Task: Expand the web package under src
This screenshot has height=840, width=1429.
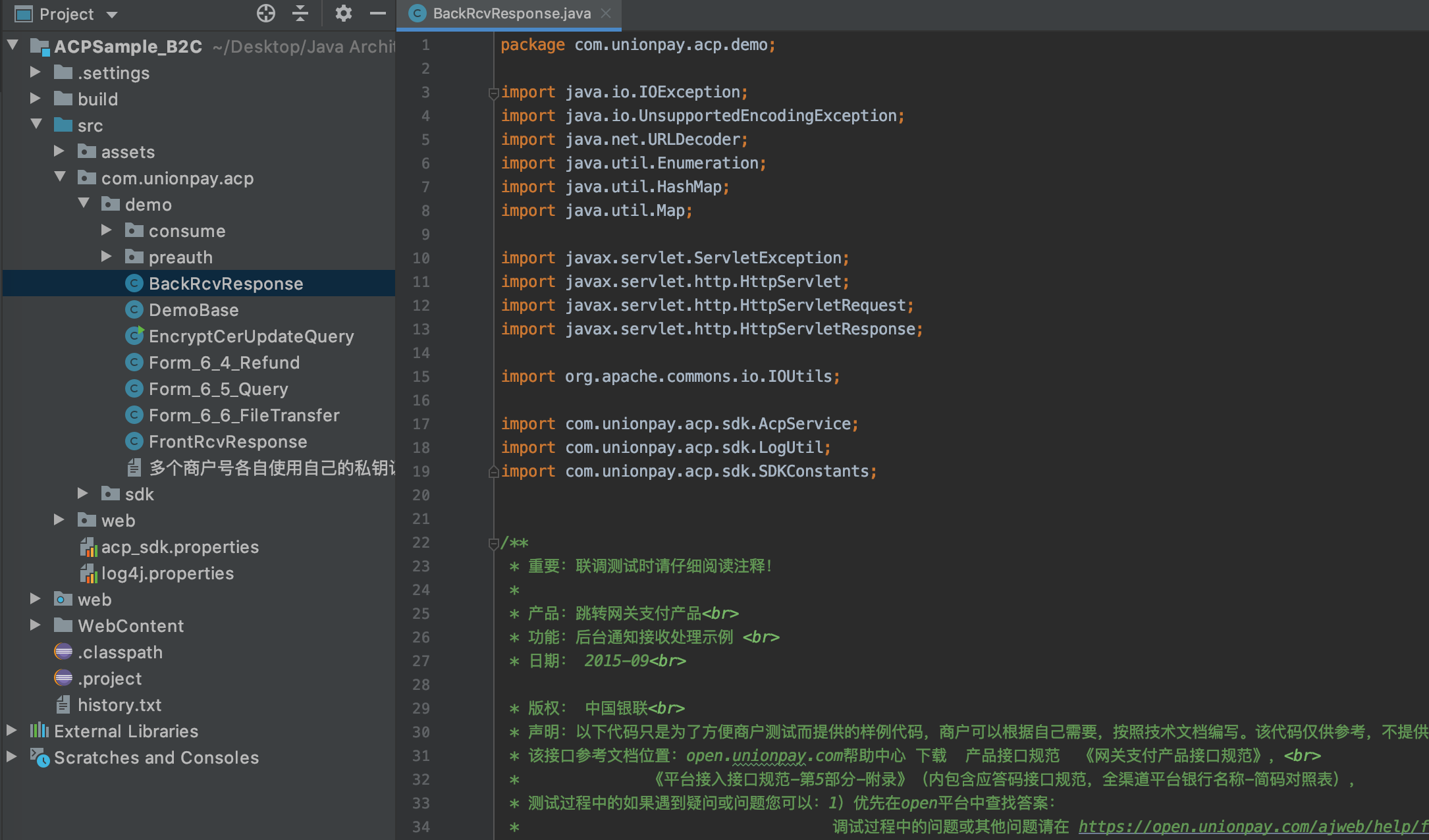Action: coord(59,519)
